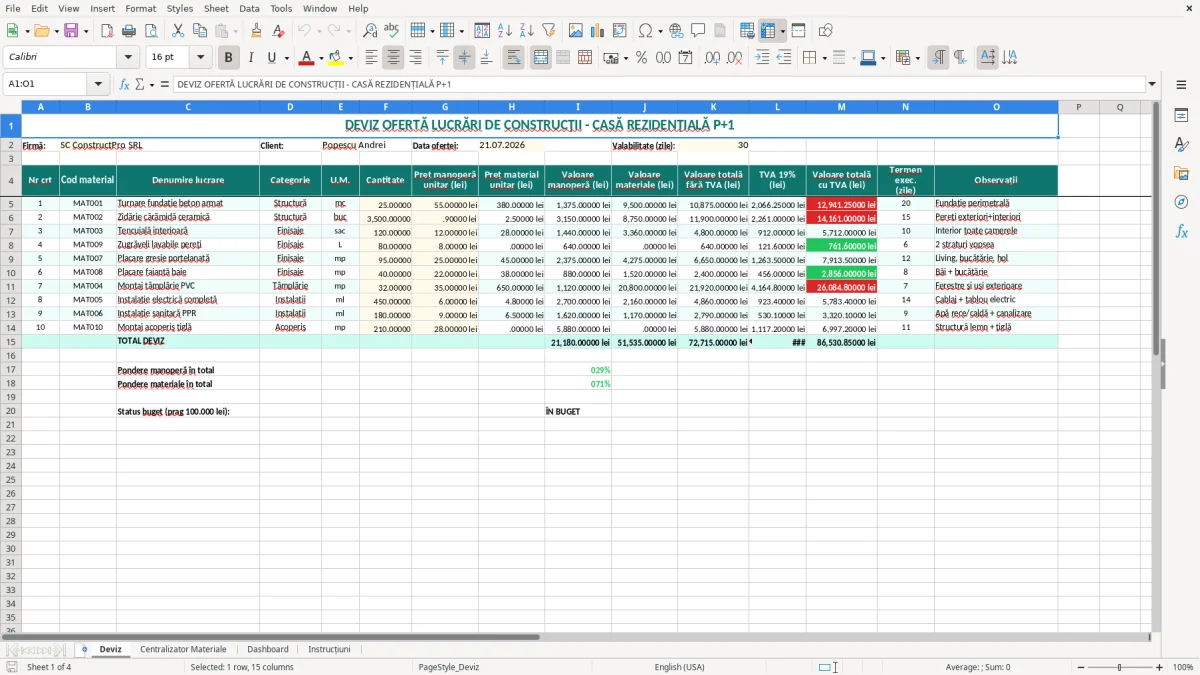Apply the red font color swatch
The image size is (1200, 675).
[x=307, y=58]
